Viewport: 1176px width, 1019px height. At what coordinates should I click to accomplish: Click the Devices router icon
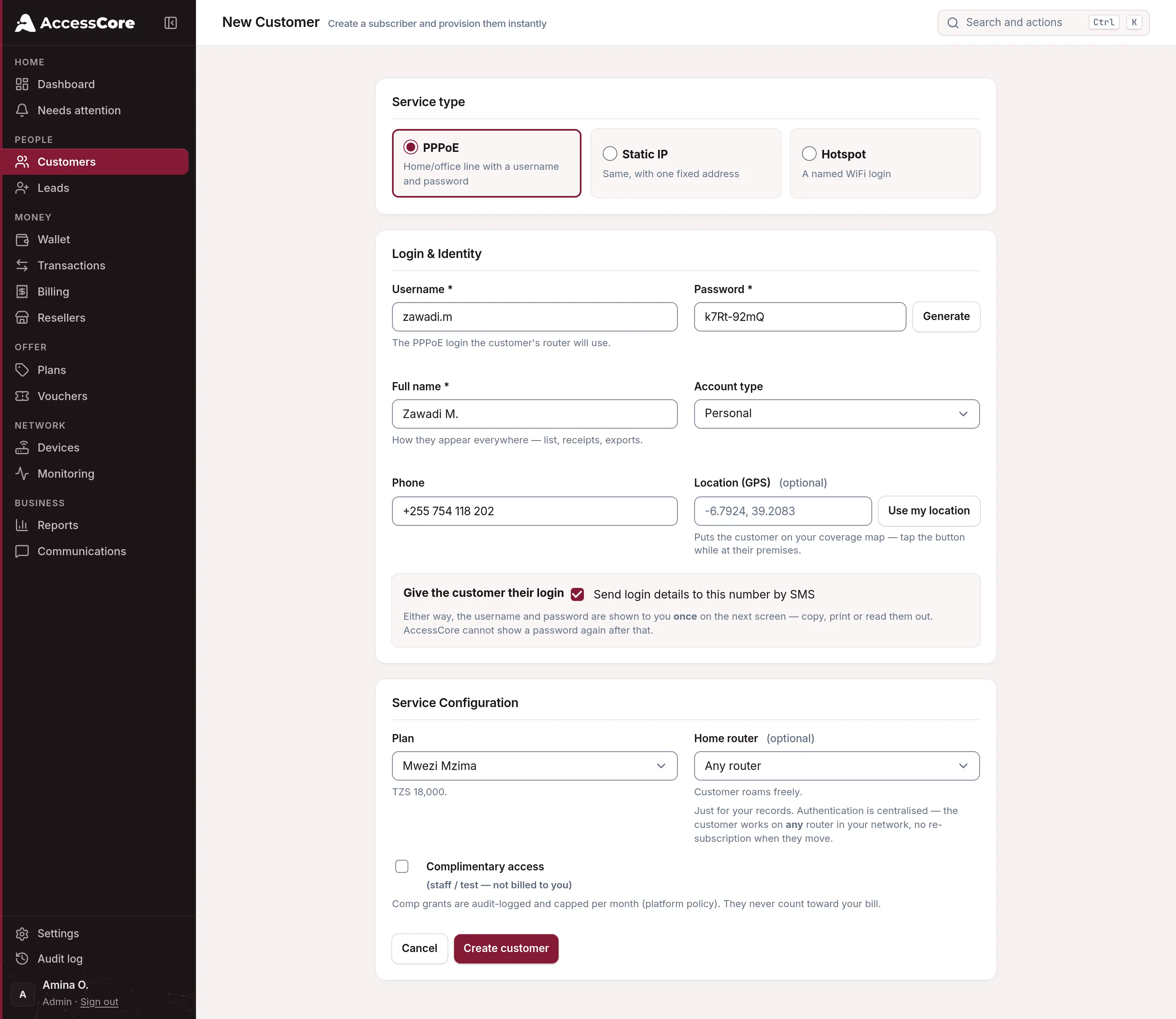[x=22, y=447]
